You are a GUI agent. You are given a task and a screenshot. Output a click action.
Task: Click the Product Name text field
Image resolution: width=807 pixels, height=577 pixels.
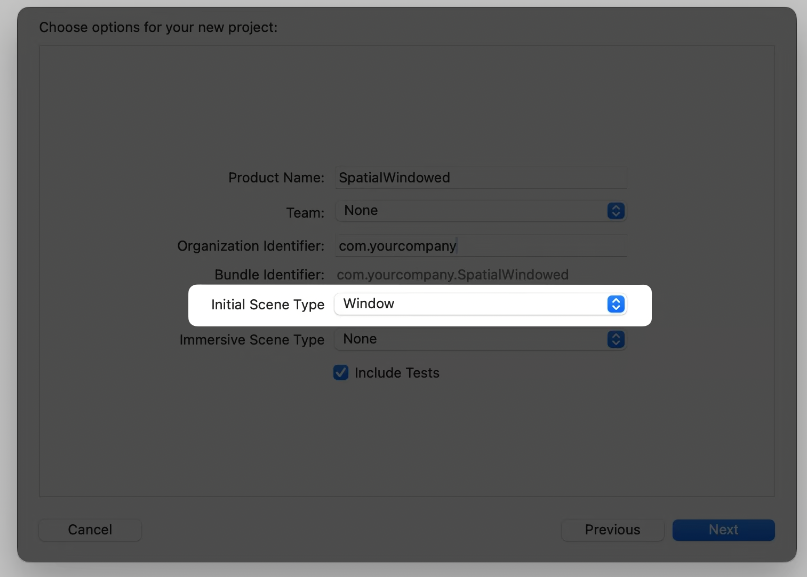480,178
